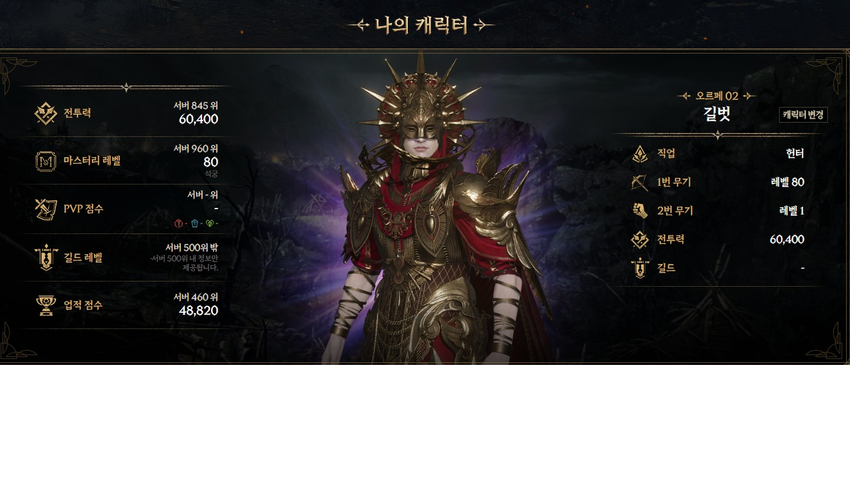The image size is (850, 496).
Task: Click the 길드 레벨 banner icon
Action: [46, 257]
